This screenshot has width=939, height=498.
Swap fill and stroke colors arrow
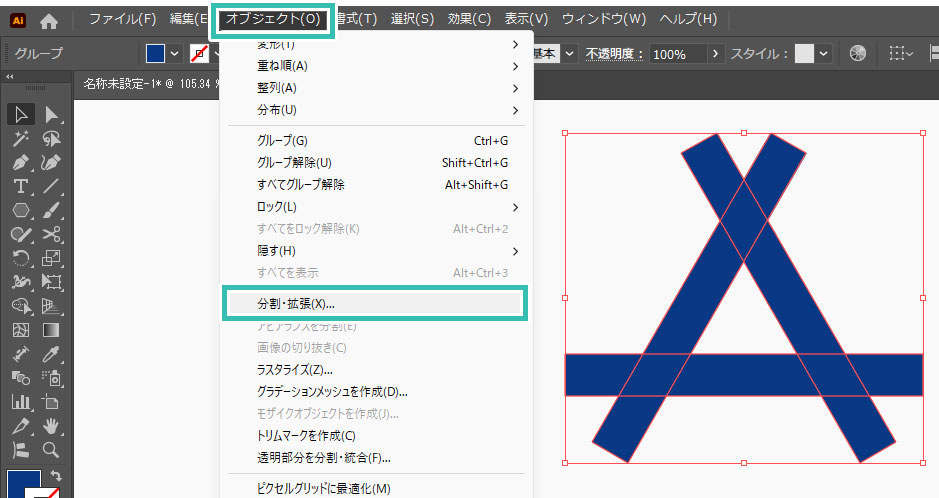pos(55,476)
